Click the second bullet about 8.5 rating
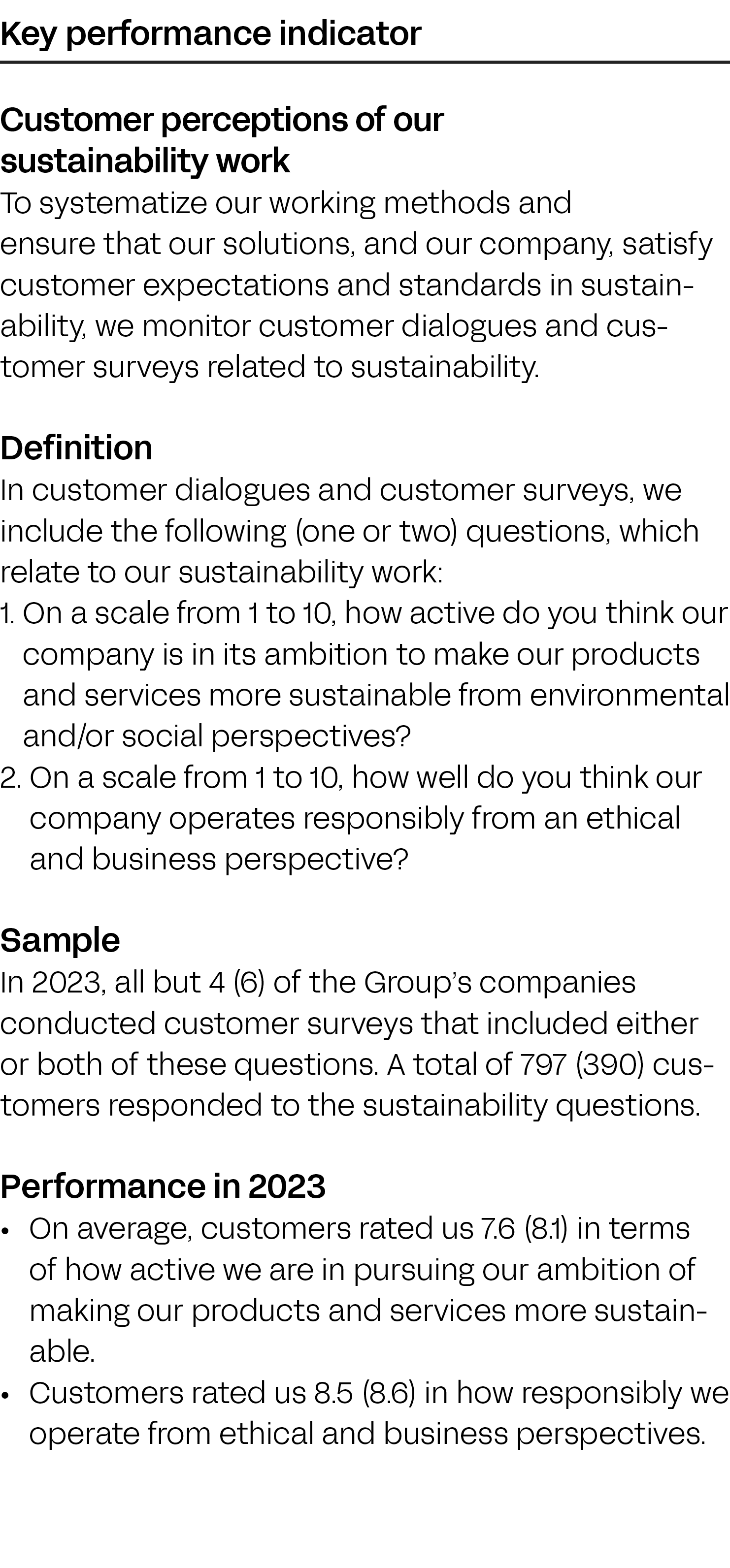Image resolution: width=730 pixels, height=1568 pixels. [x=365, y=1413]
